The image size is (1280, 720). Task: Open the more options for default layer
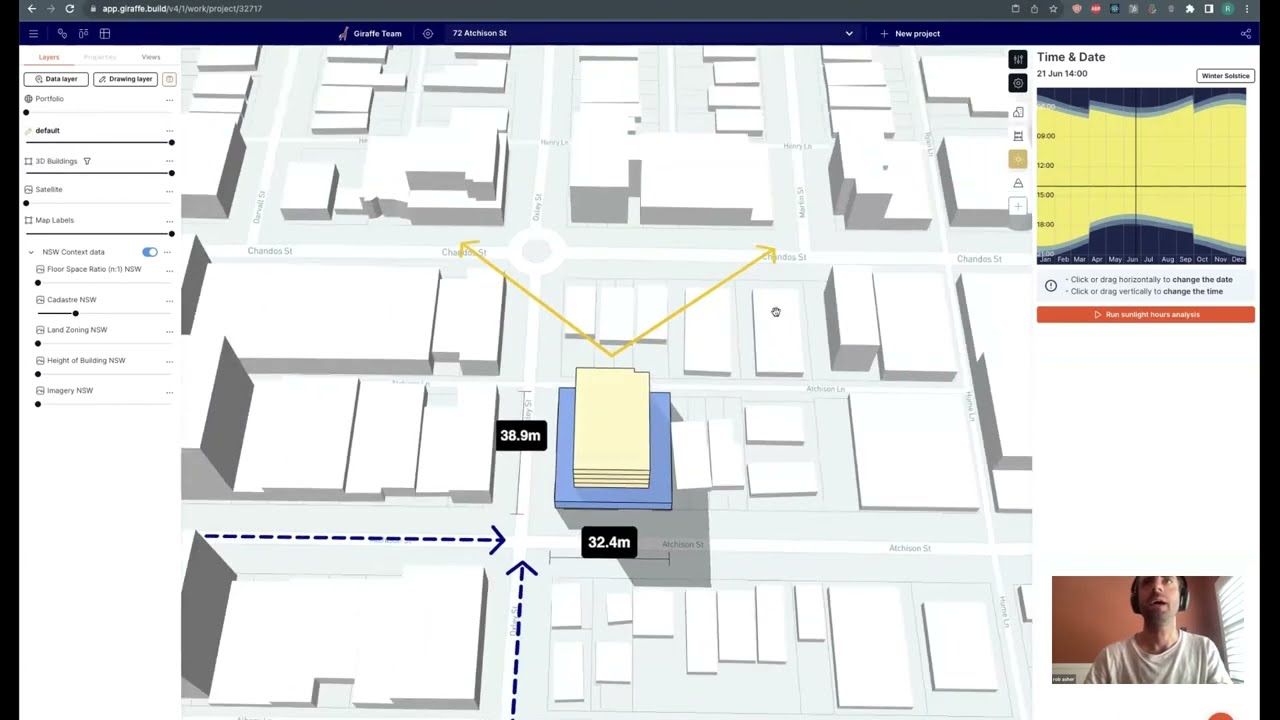[169, 130]
